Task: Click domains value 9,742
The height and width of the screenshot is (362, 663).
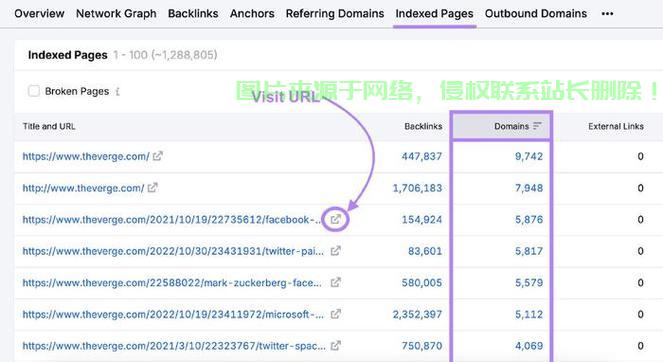Action: [x=529, y=156]
